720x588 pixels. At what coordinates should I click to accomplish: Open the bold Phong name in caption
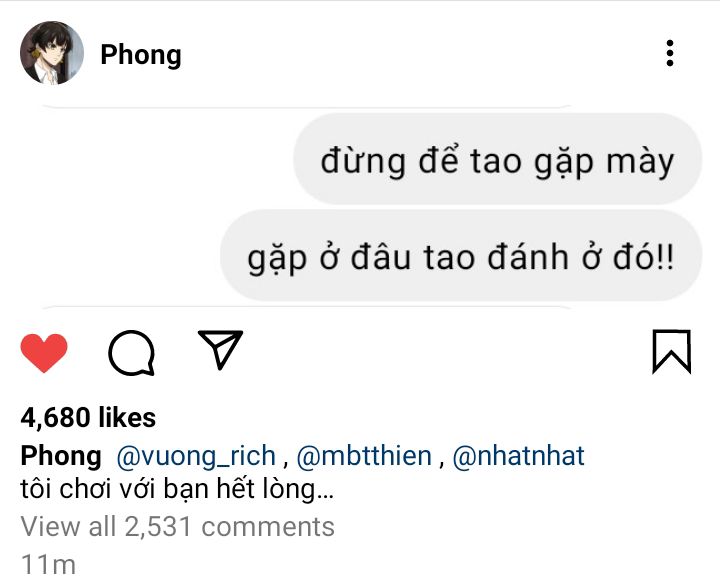[61, 456]
